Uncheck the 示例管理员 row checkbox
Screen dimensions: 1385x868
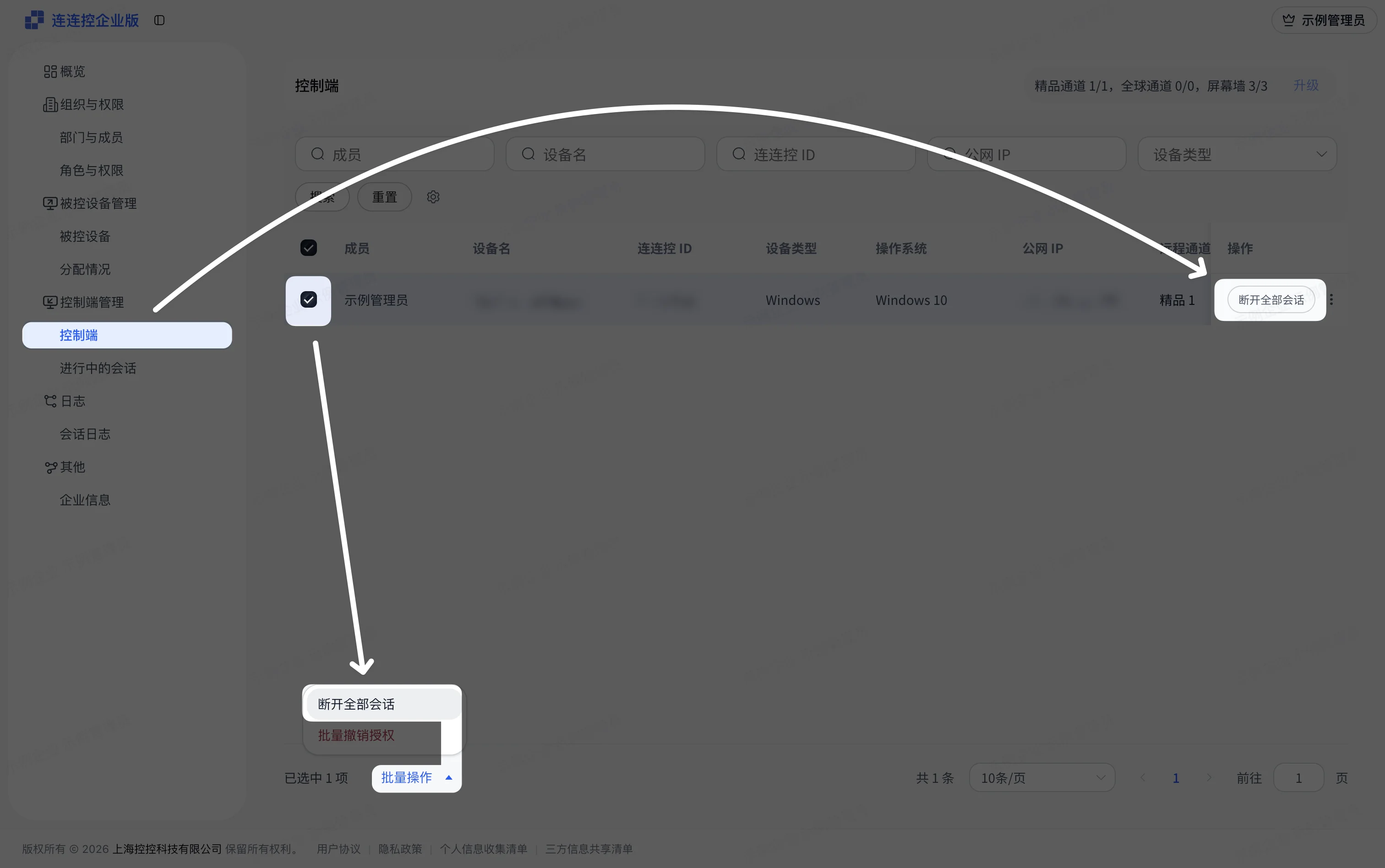[308, 300]
